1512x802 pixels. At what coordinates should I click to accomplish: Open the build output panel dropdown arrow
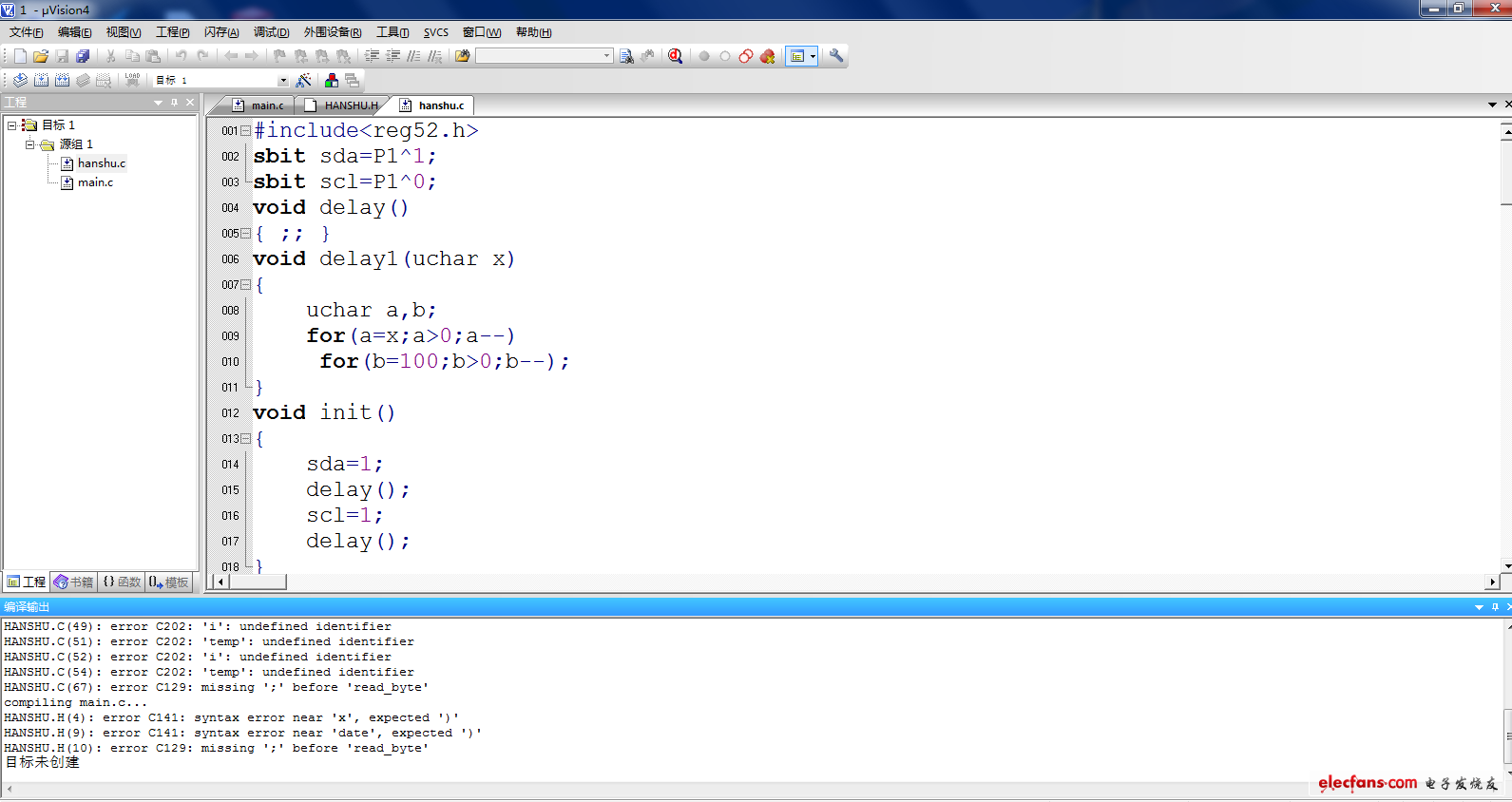click(1479, 606)
